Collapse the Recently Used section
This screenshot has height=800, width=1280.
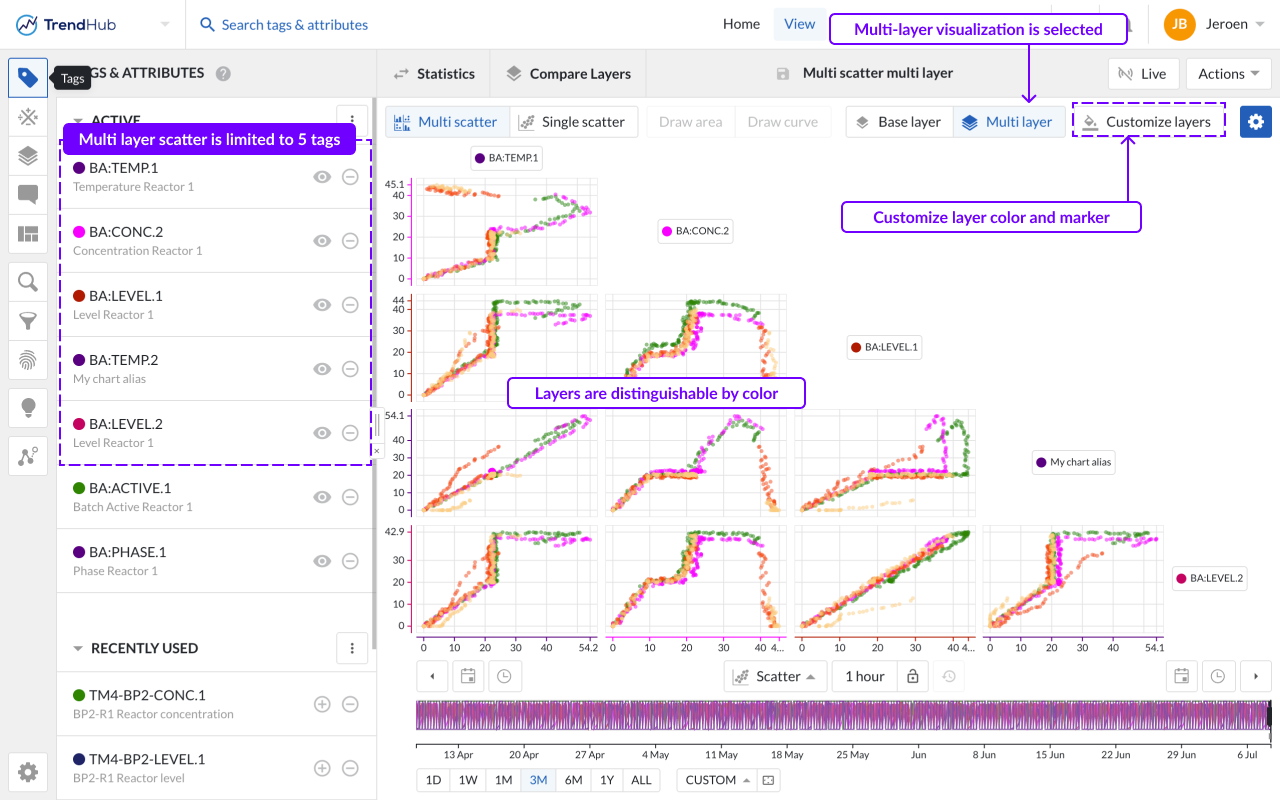pyautogui.click(x=78, y=648)
